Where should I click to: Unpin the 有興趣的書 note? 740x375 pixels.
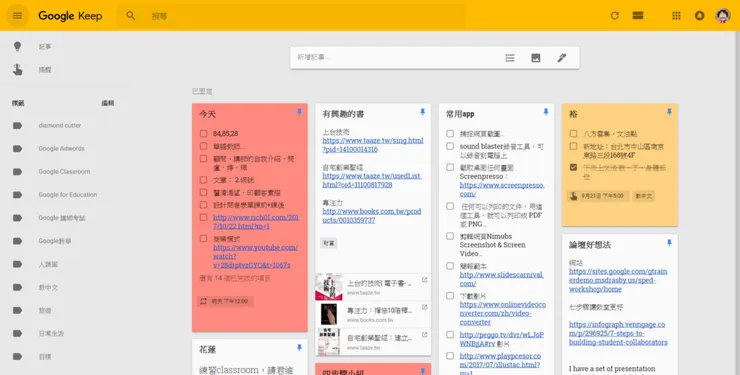422,112
